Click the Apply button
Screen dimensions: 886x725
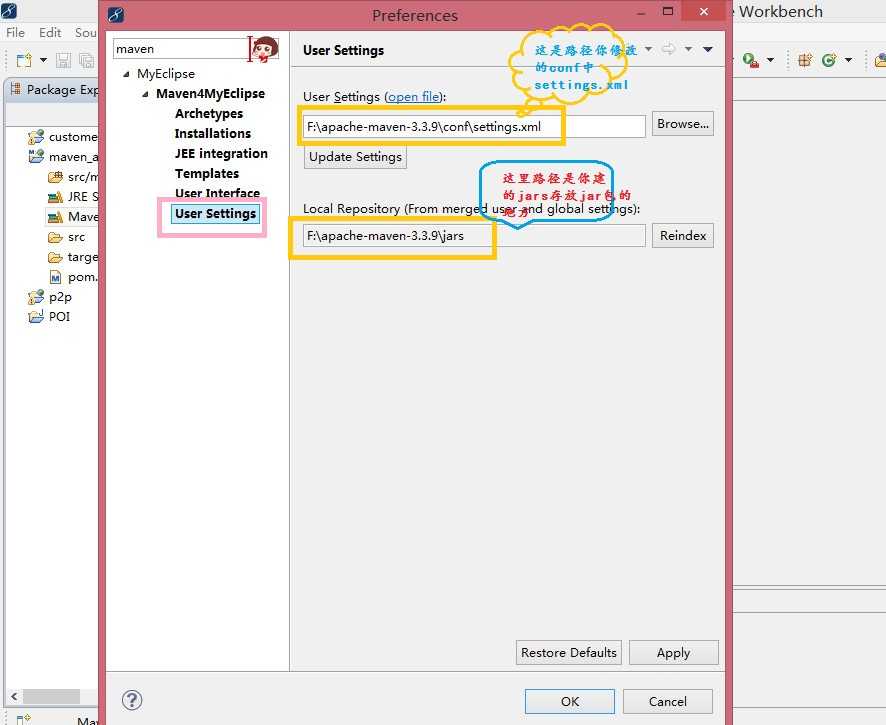click(x=674, y=653)
